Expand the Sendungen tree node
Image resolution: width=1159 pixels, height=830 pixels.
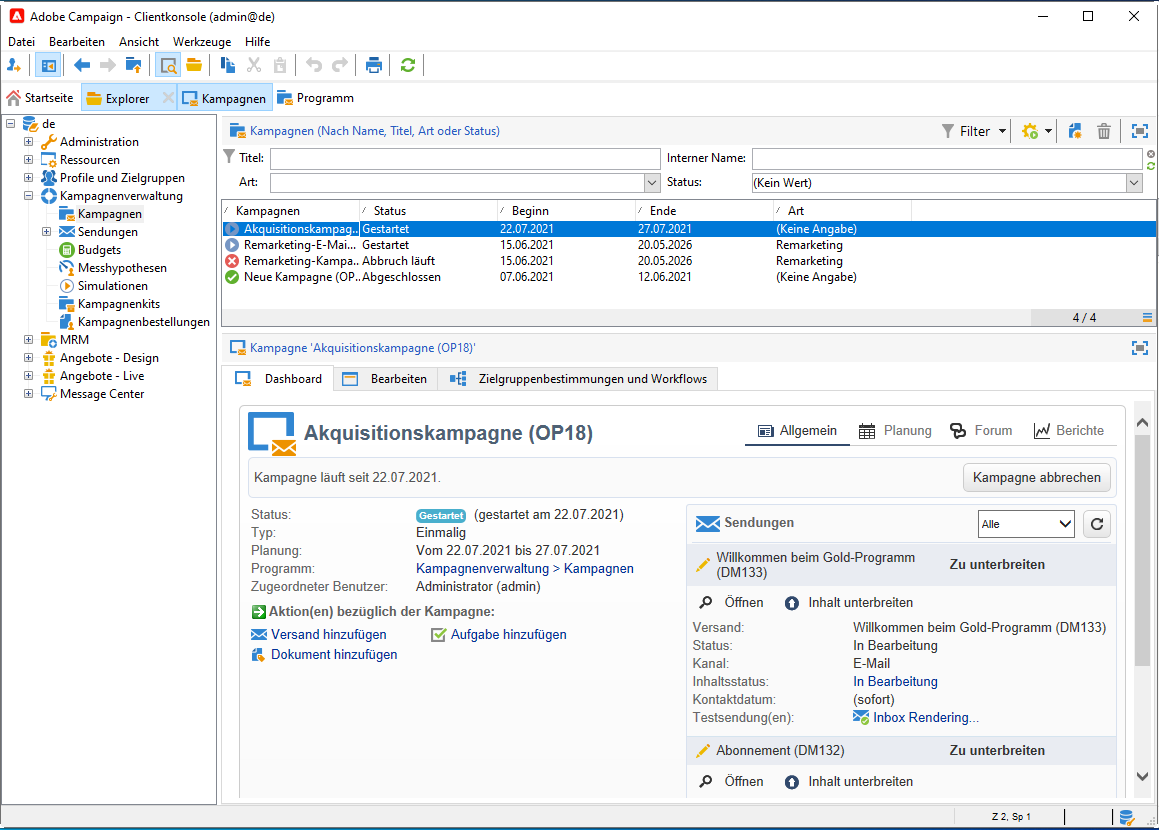(x=46, y=232)
